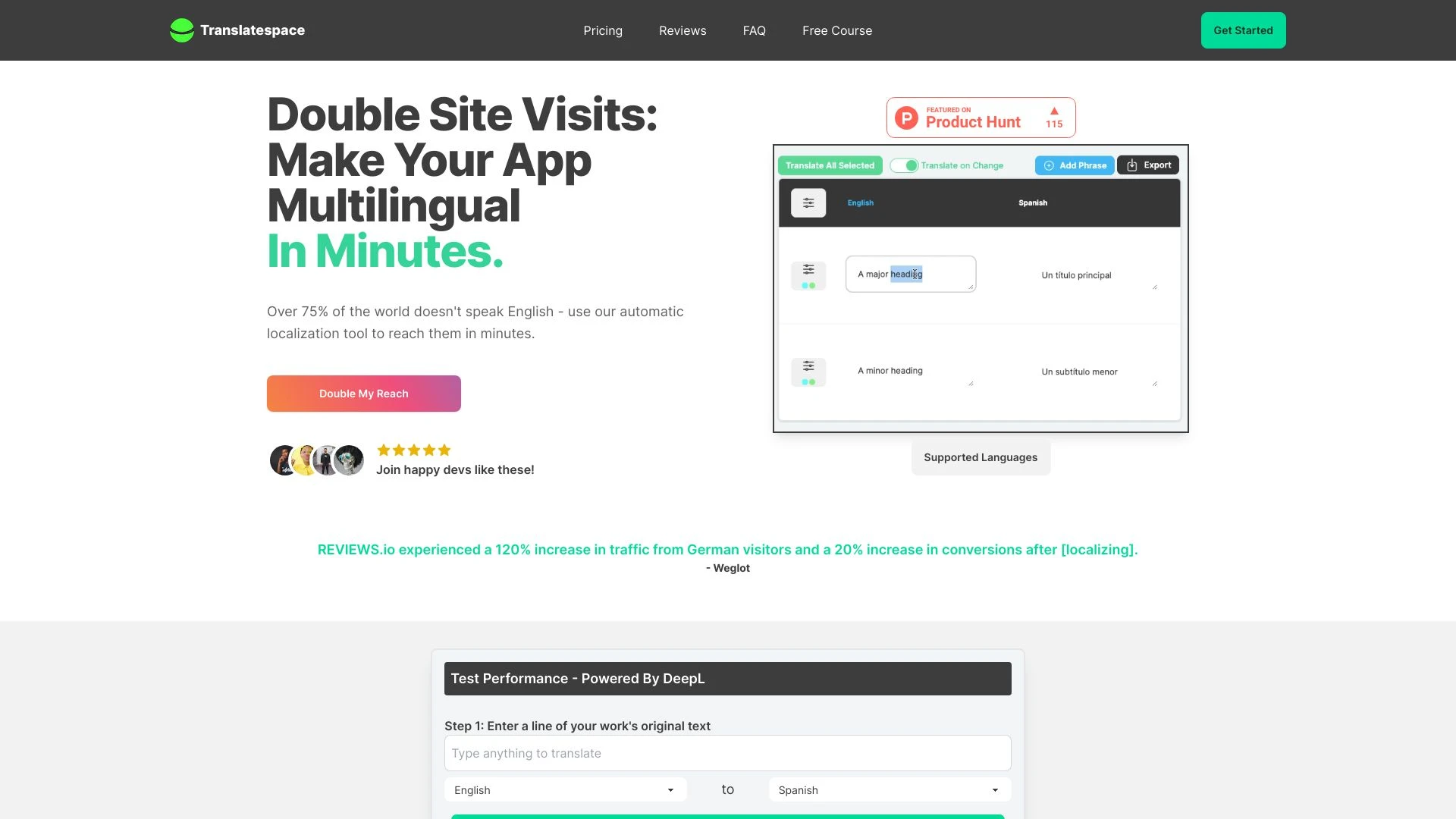Enable the green dot on major heading
The height and width of the screenshot is (819, 1456).
pyautogui.click(x=813, y=285)
